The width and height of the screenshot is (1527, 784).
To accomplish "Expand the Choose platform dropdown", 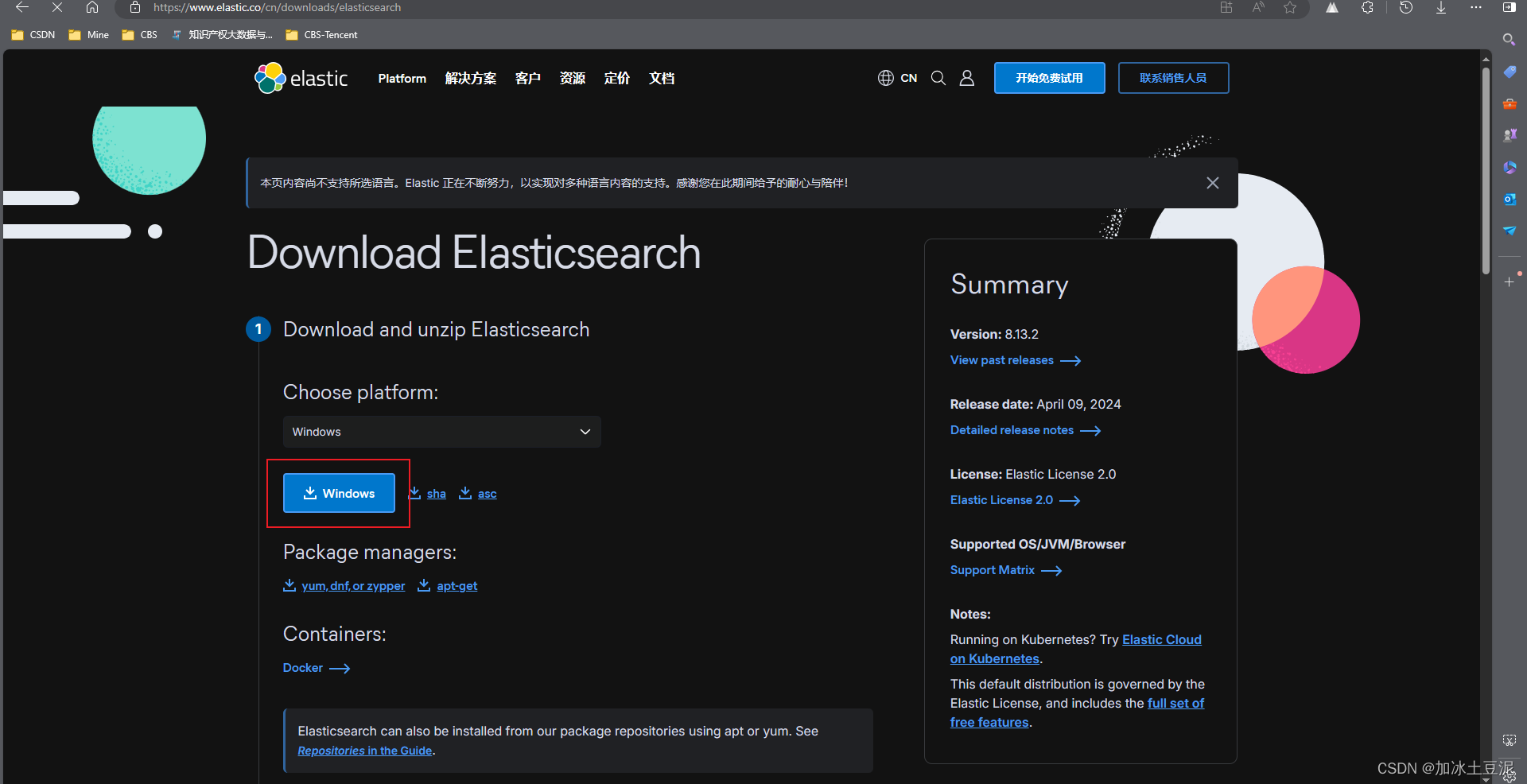I will point(442,432).
